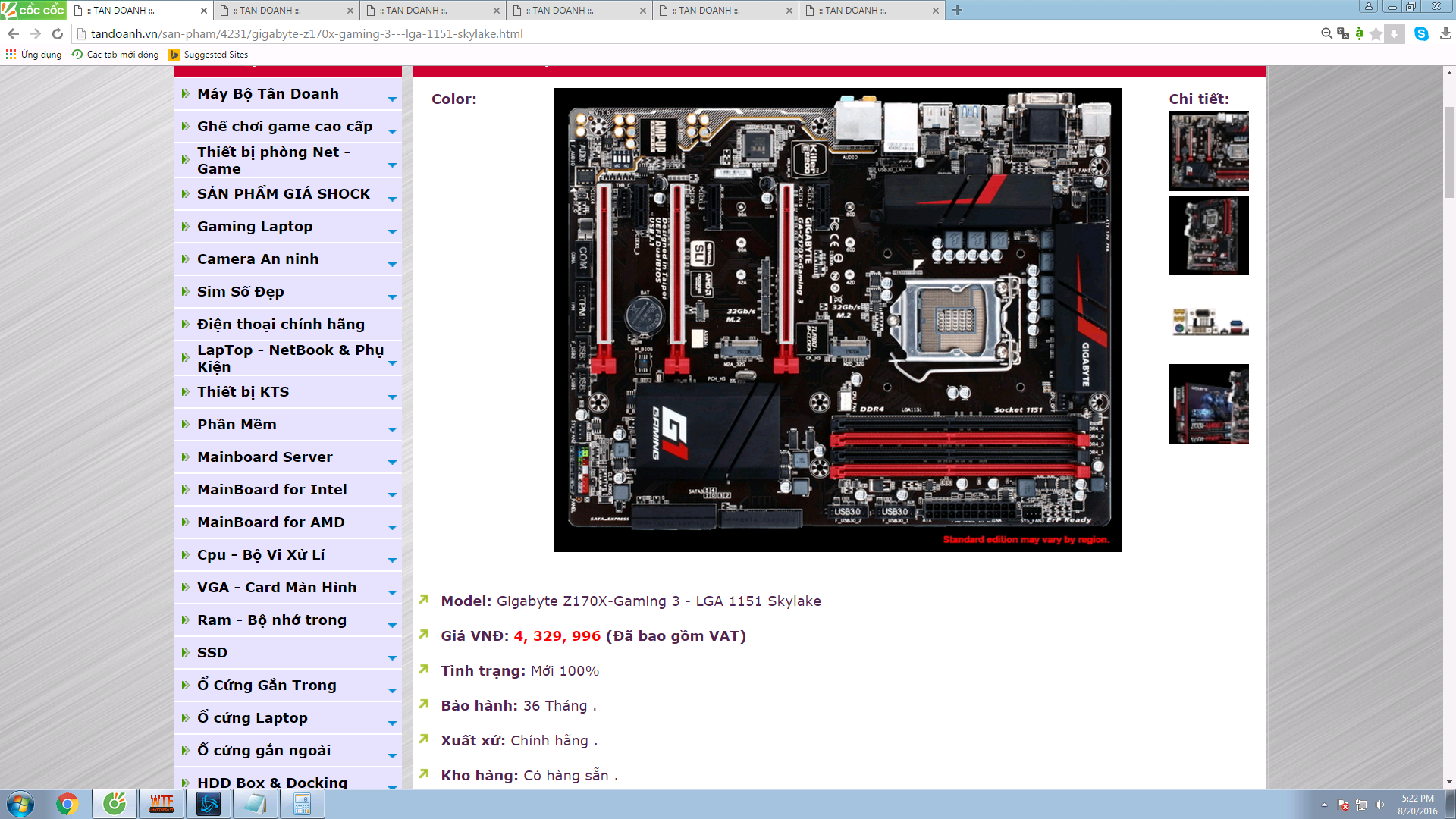Open the downloads arrow icon
The height and width of the screenshot is (819, 1456).
click(1445, 33)
